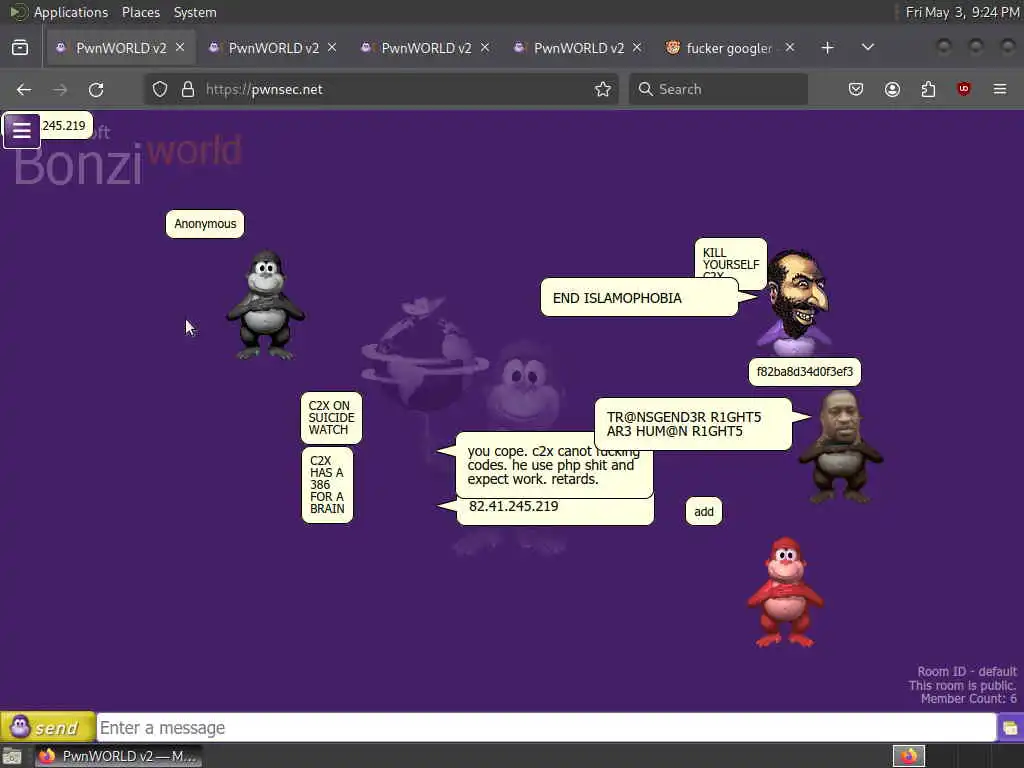The width and height of the screenshot is (1024, 768).
Task: Open the Firefox View tab-overview icon
Action: pyautogui.click(x=20, y=48)
